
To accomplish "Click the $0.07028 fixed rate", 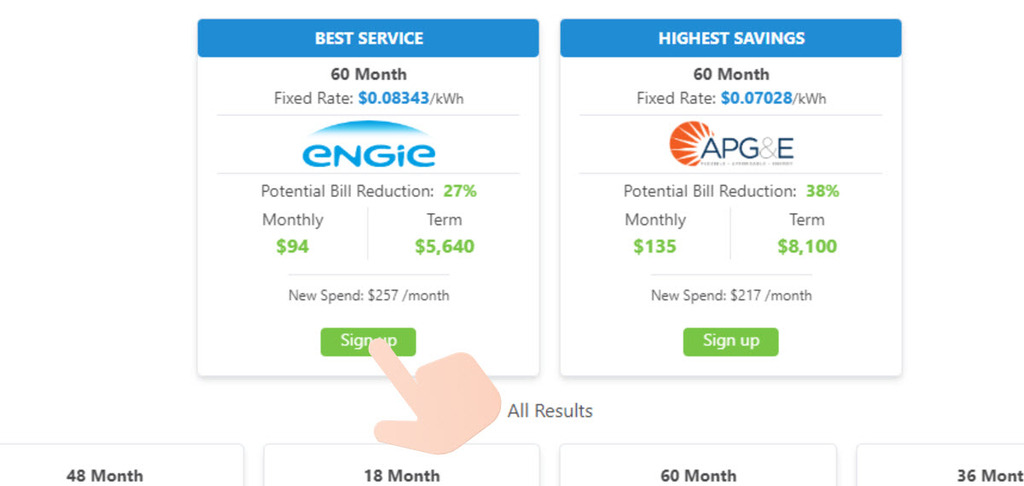I will click(x=758, y=99).
